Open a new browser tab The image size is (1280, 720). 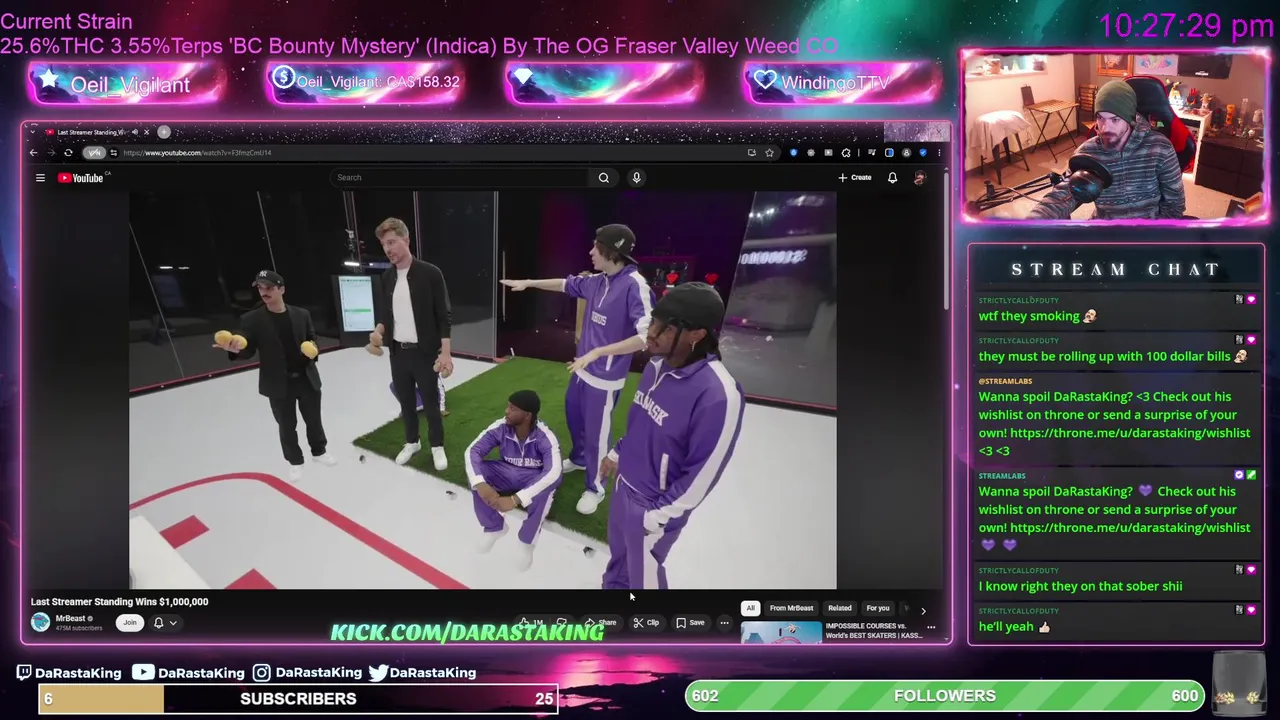164,132
